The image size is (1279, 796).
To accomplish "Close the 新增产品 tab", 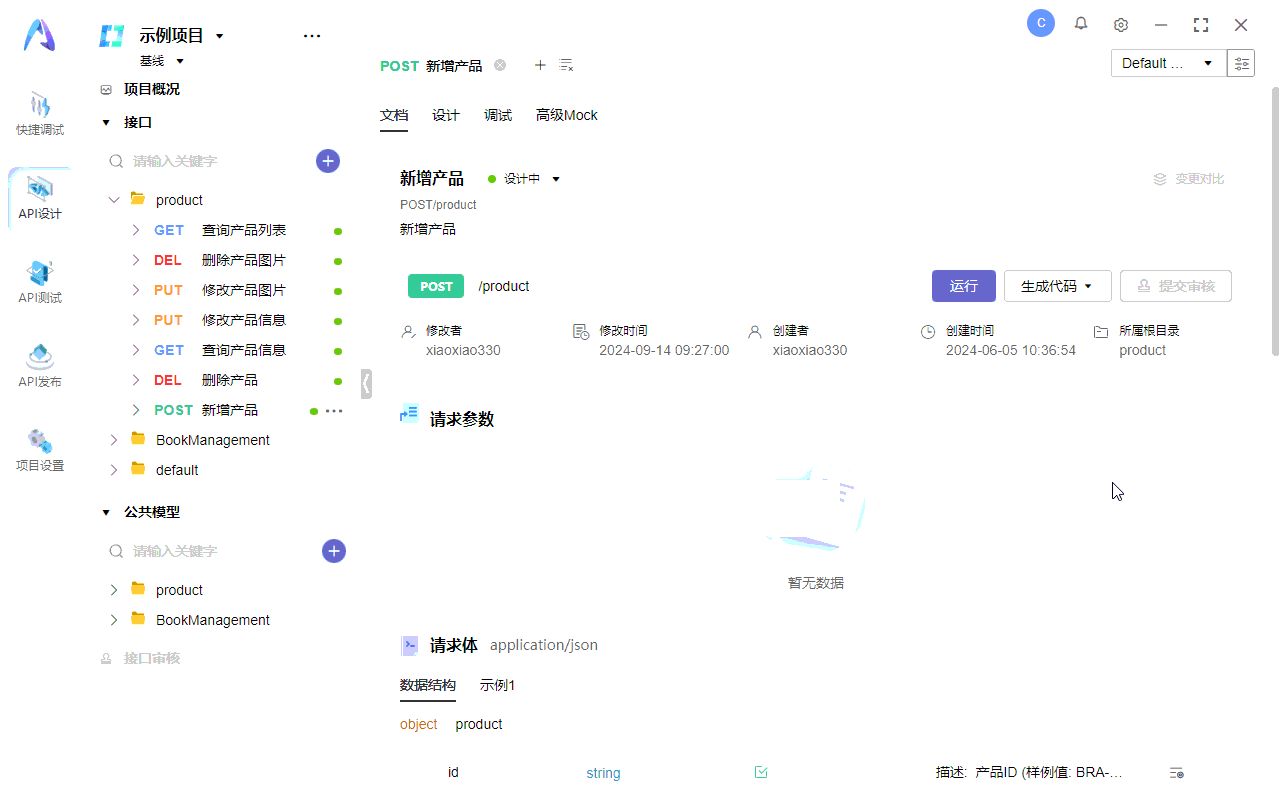I will pyautogui.click(x=500, y=65).
